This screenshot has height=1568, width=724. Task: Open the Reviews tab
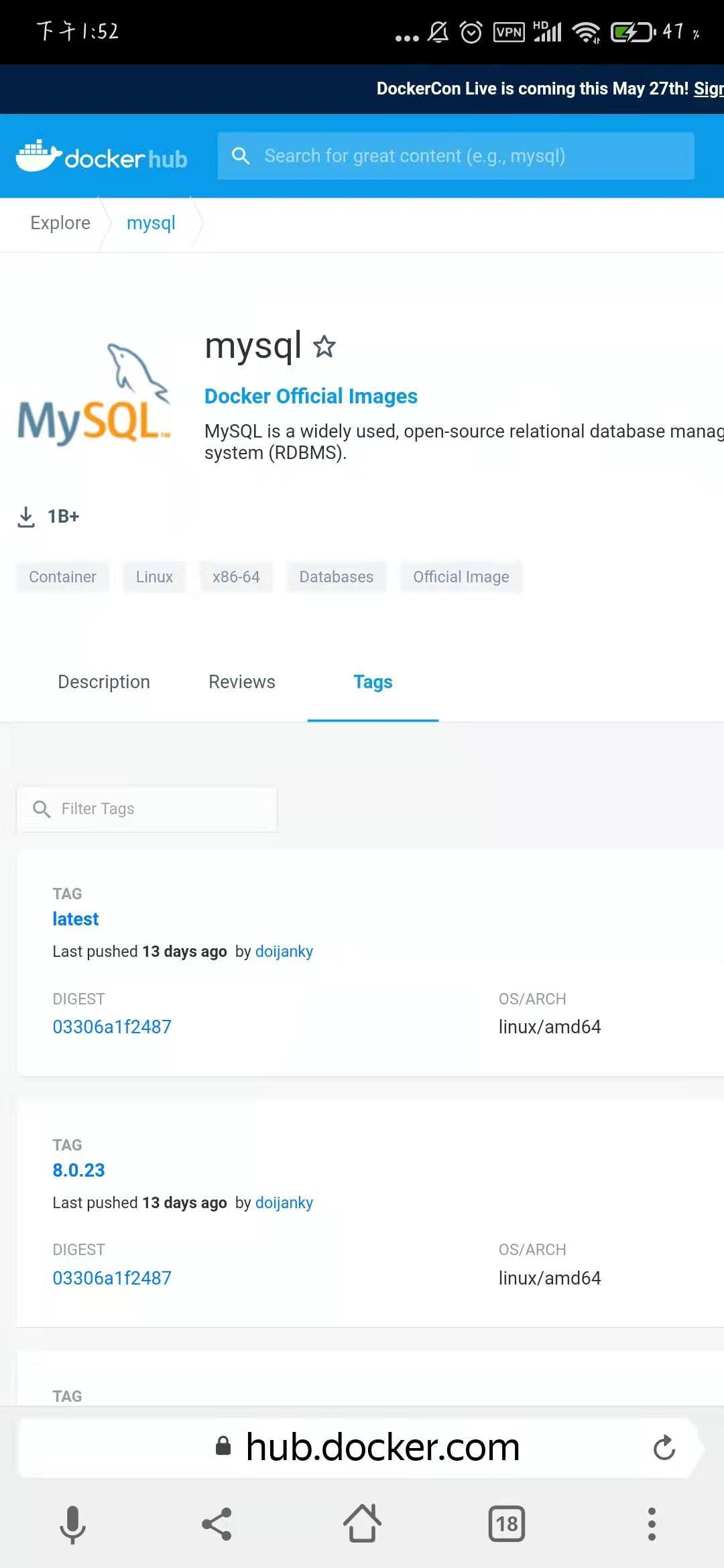[x=241, y=682]
